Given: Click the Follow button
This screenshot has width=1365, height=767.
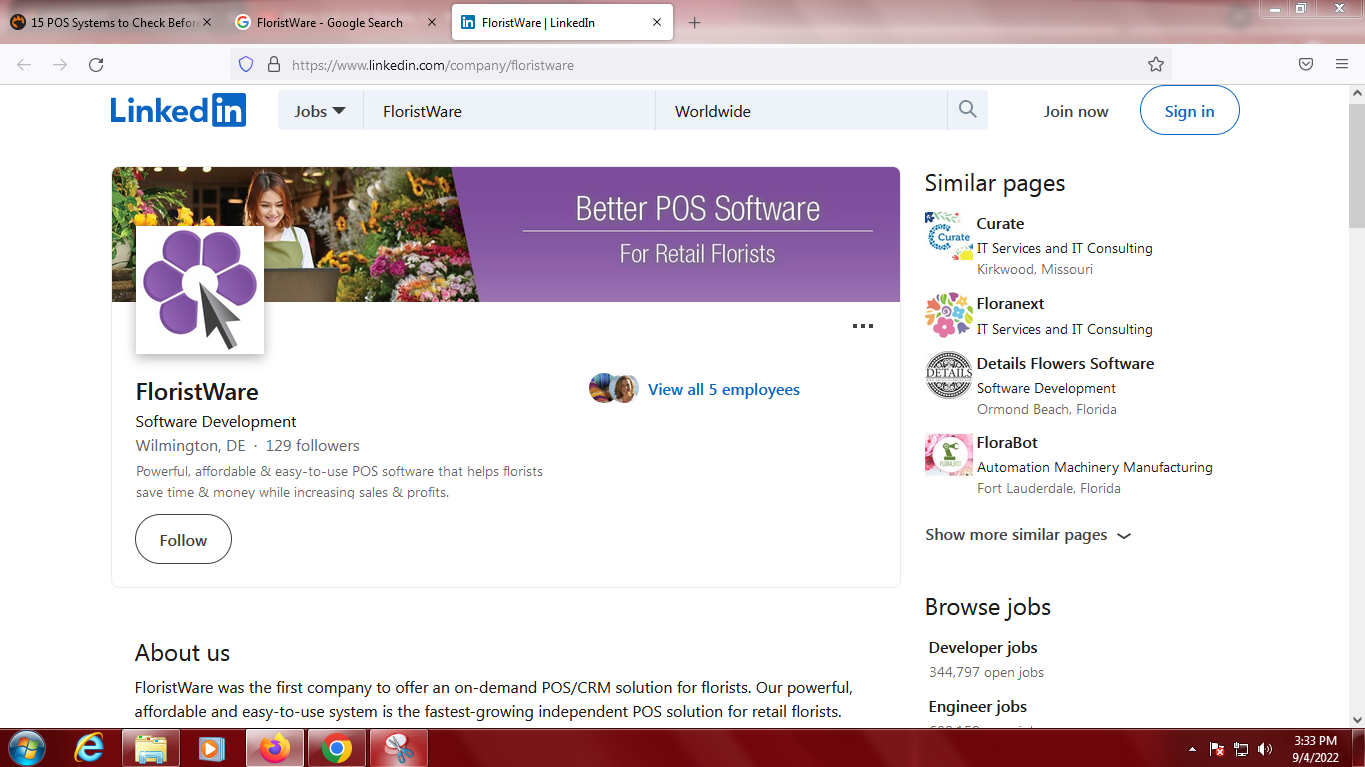Looking at the screenshot, I should click(183, 540).
